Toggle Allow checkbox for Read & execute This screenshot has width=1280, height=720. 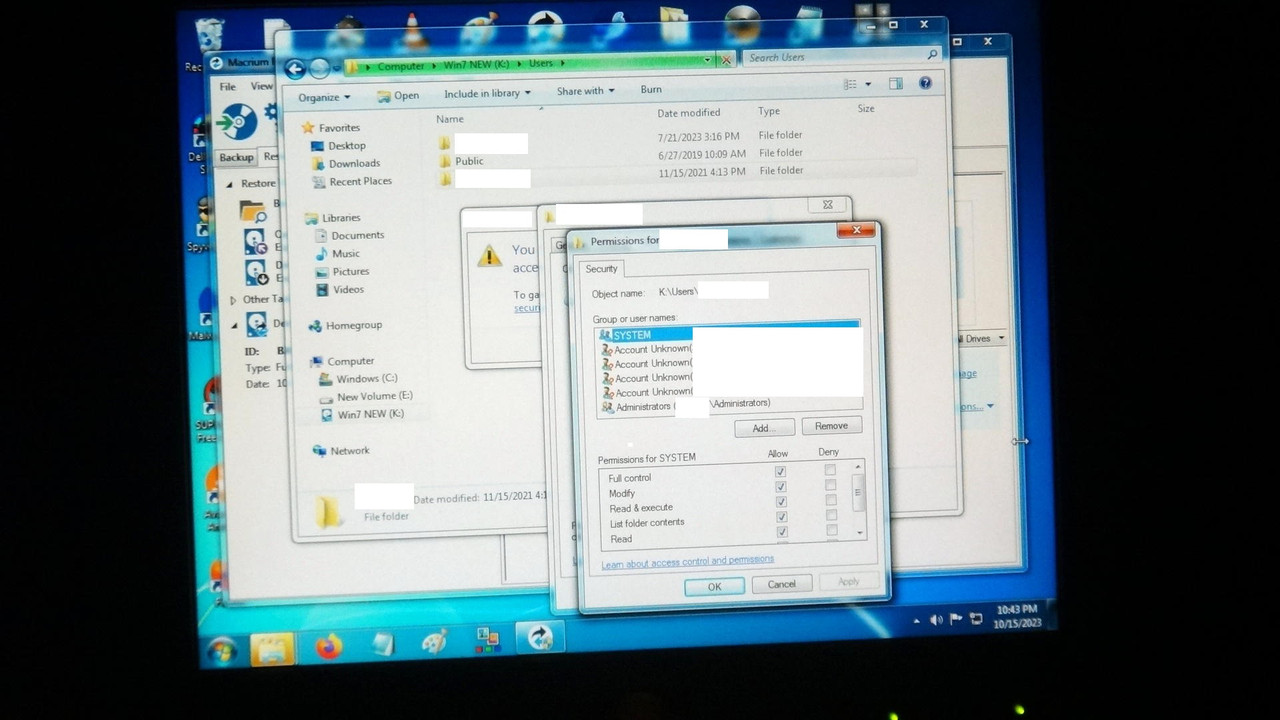[x=781, y=502]
